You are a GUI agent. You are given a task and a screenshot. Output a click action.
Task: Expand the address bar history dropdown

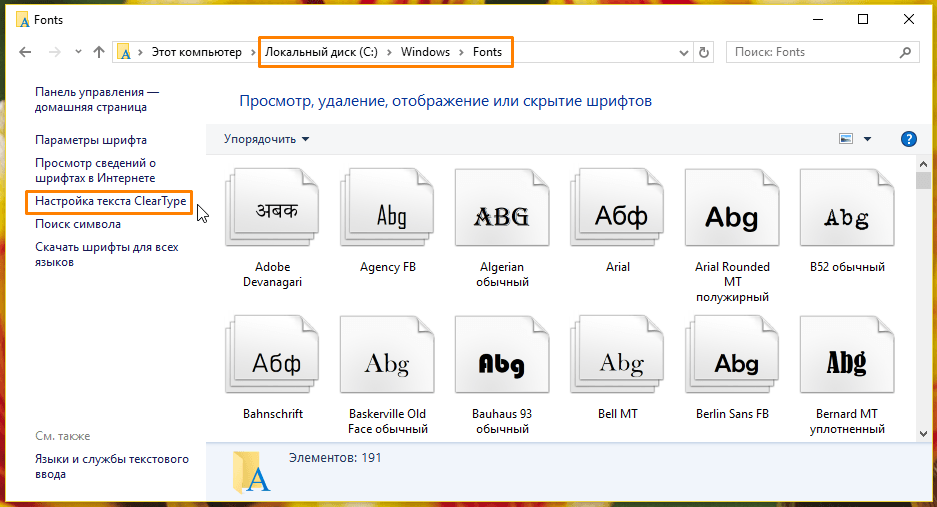pos(683,52)
